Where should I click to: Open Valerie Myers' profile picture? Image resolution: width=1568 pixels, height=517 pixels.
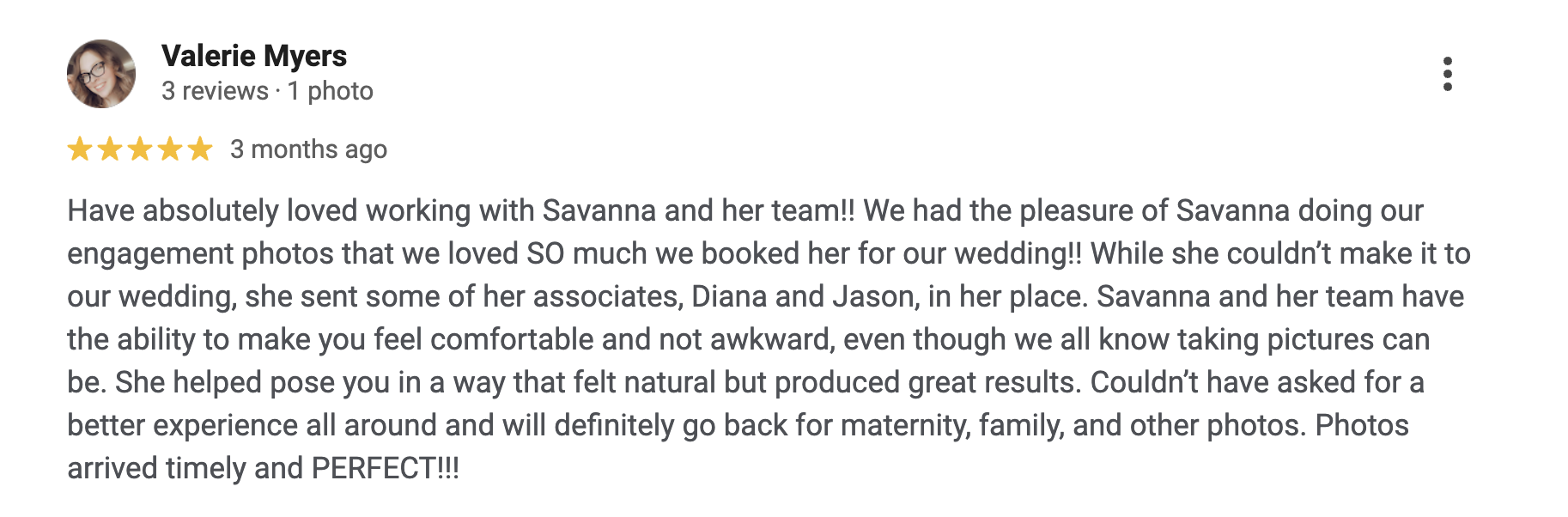tap(101, 74)
